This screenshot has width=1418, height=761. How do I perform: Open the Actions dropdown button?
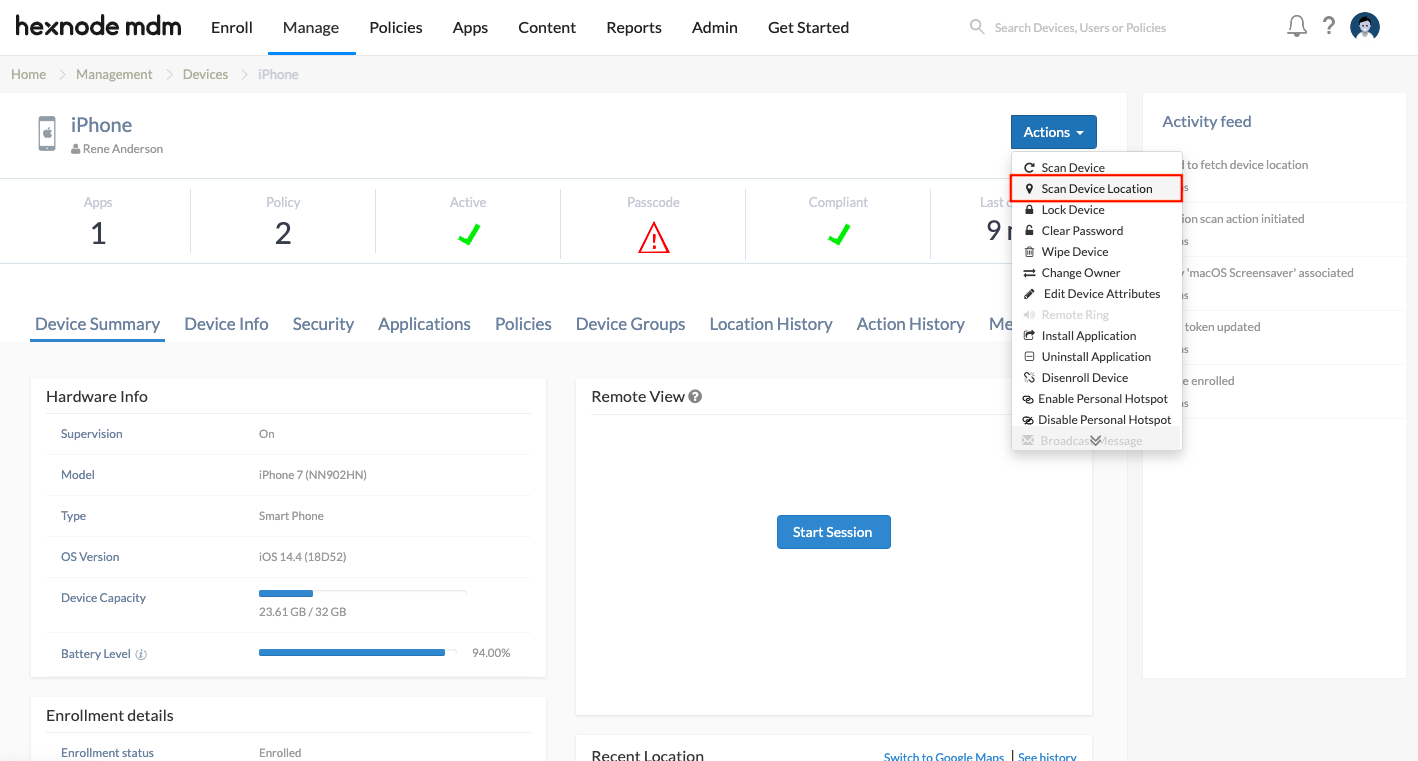[x=1053, y=132]
